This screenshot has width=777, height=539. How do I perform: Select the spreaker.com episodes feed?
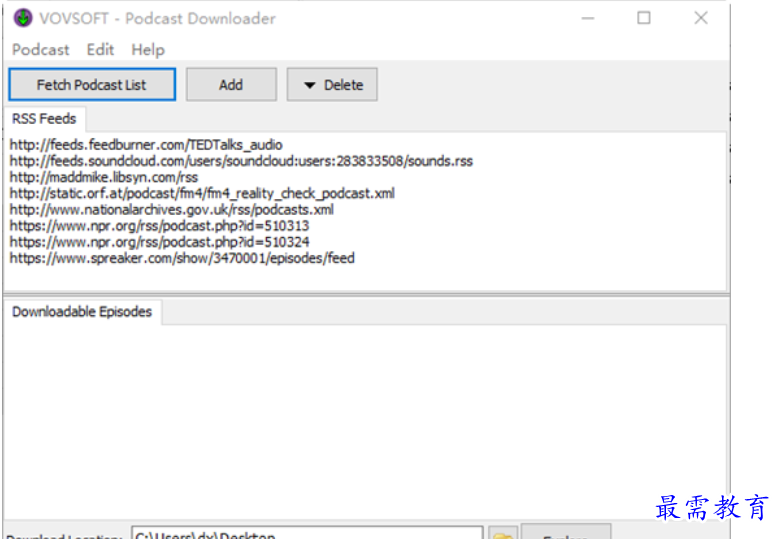click(182, 258)
